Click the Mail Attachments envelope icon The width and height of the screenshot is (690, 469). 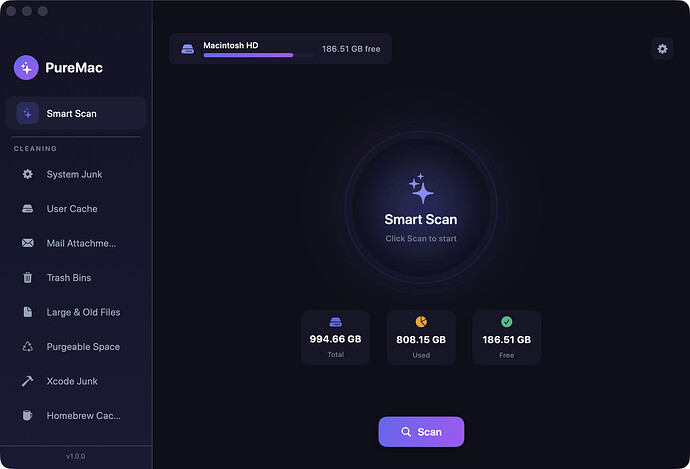[x=27, y=243]
